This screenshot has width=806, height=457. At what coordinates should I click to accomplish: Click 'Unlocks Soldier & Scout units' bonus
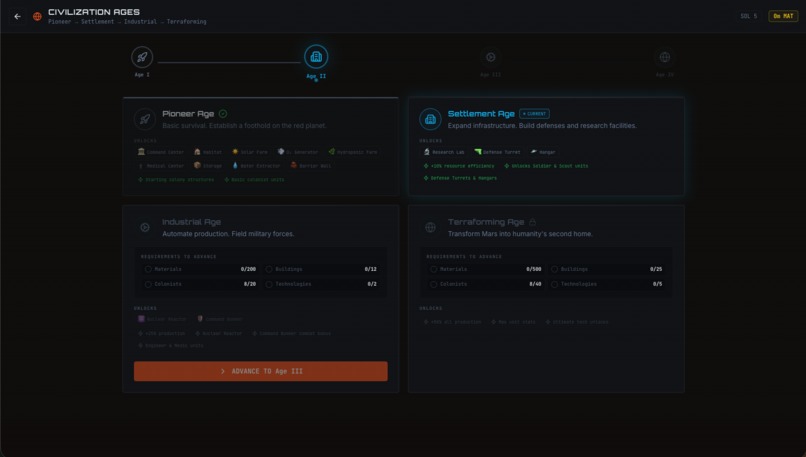546,166
